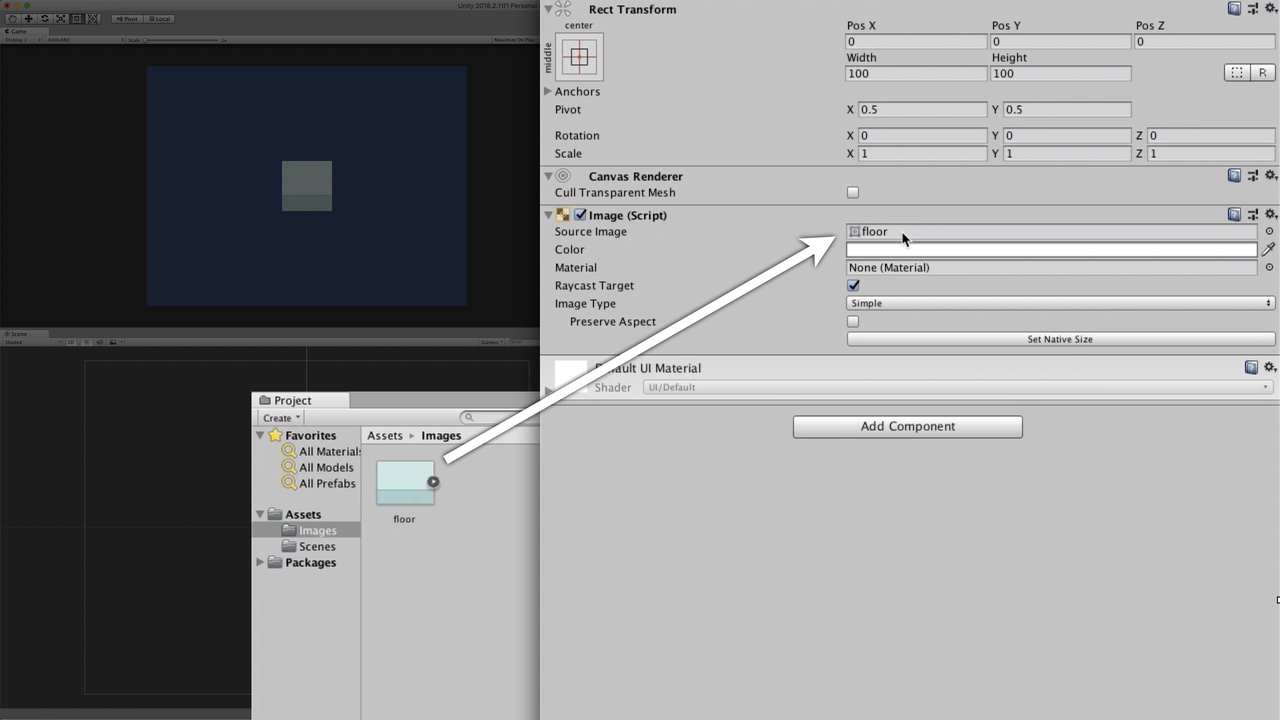The image size is (1280, 720).
Task: Enable Preserve Aspect checkbox
Action: [853, 321]
